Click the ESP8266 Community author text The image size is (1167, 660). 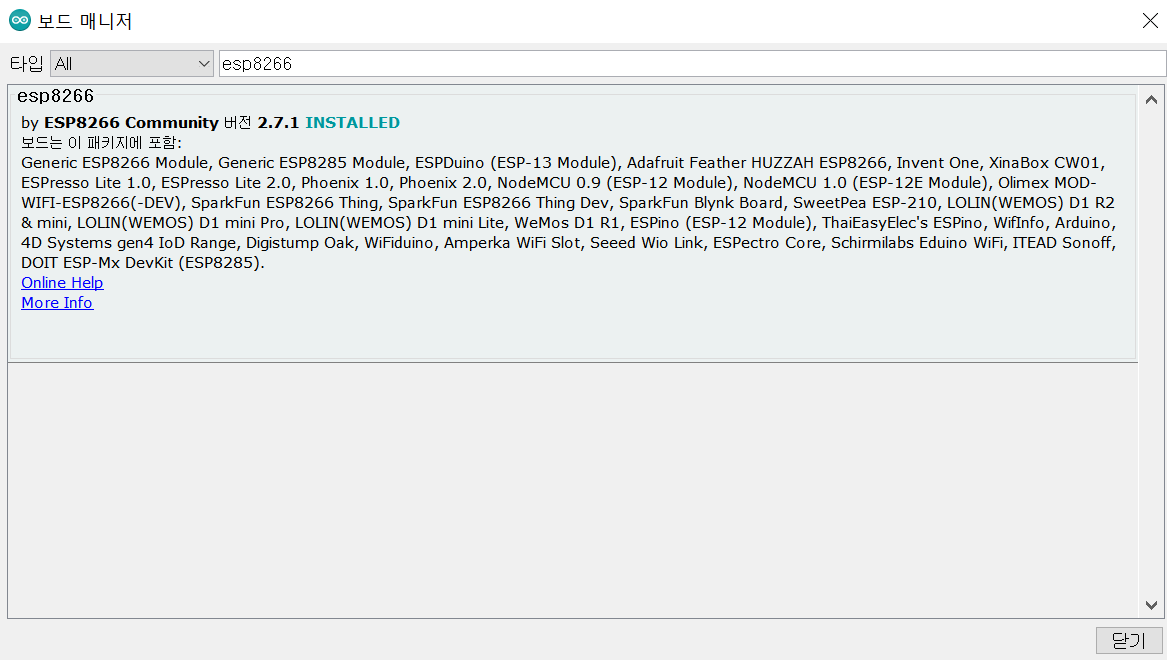tap(131, 123)
